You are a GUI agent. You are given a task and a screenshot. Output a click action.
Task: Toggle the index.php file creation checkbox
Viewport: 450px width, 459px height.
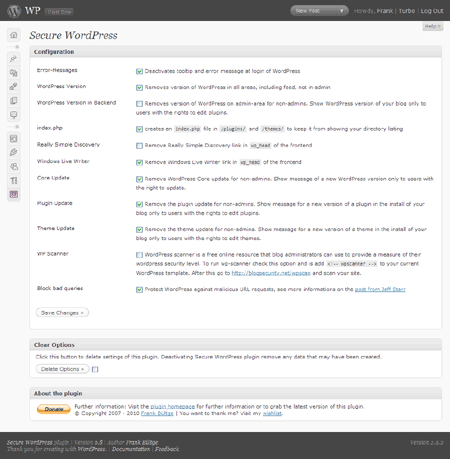point(139,129)
